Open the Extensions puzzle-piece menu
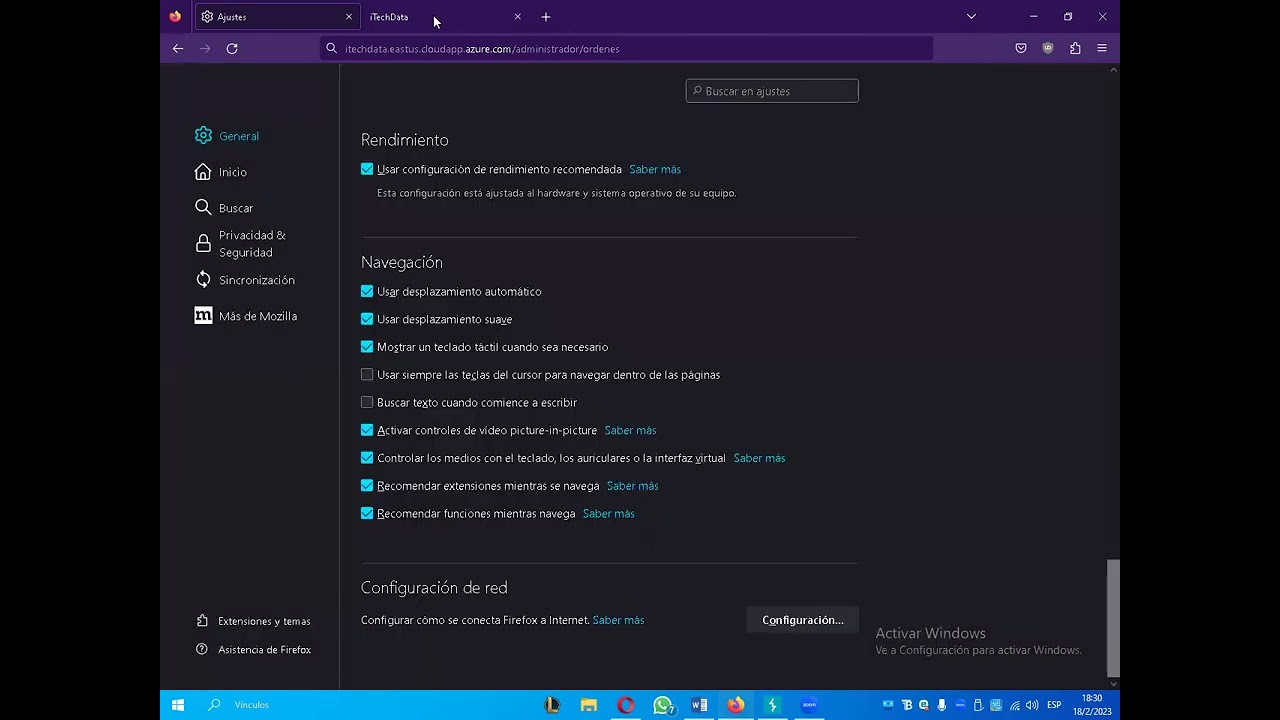The height and width of the screenshot is (720, 1280). click(1075, 48)
